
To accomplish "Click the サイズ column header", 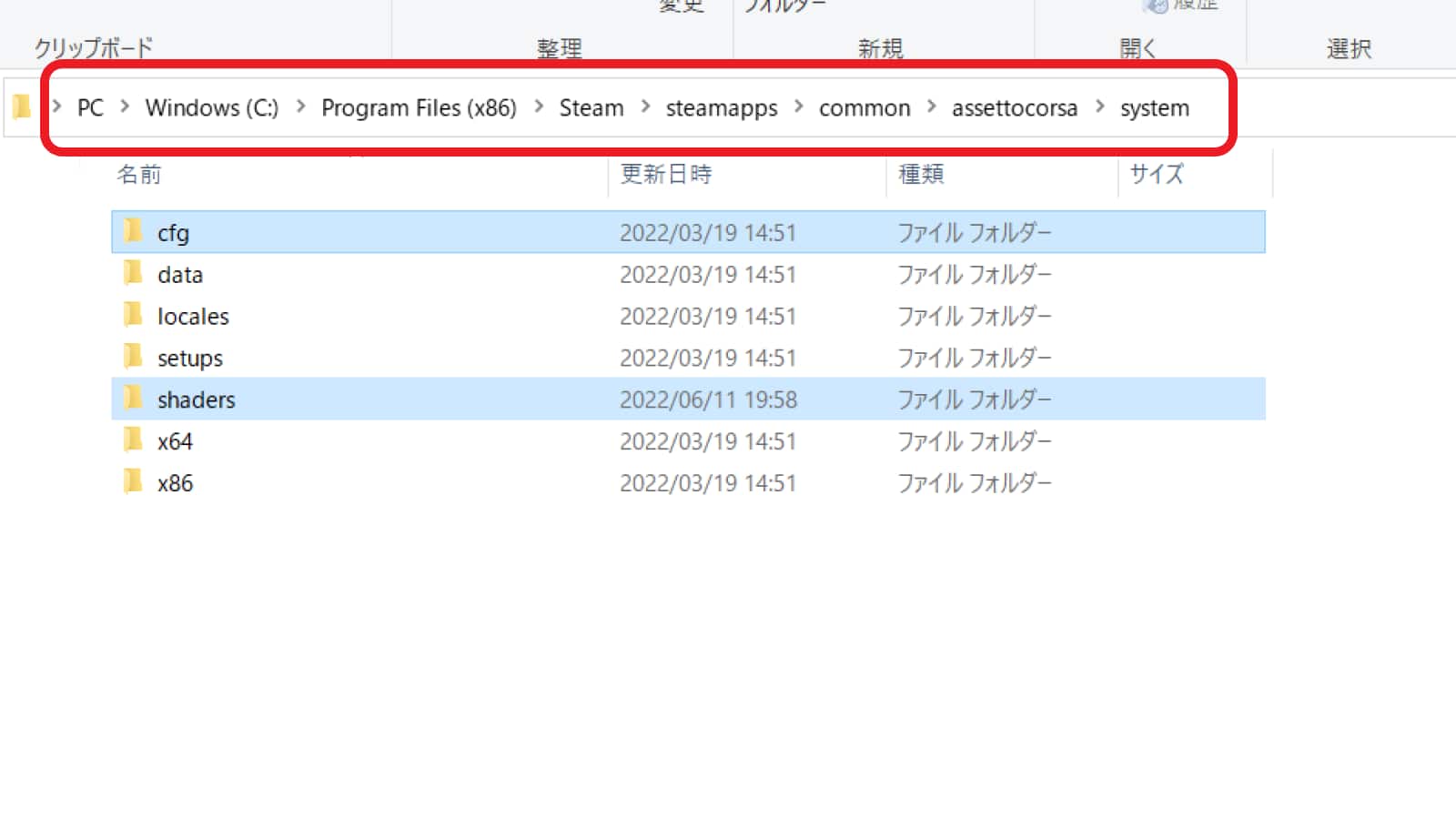I will pyautogui.click(x=1156, y=174).
